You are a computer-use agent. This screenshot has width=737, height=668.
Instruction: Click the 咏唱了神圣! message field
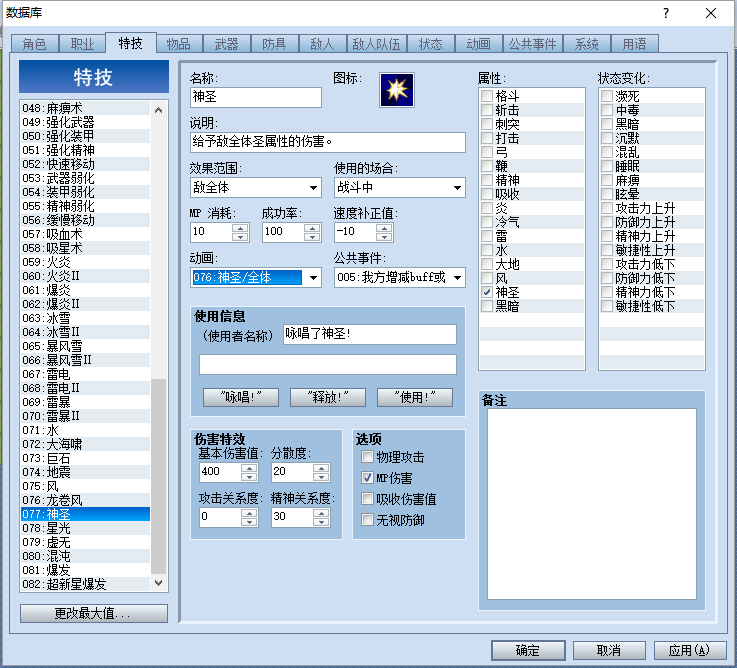click(369, 334)
